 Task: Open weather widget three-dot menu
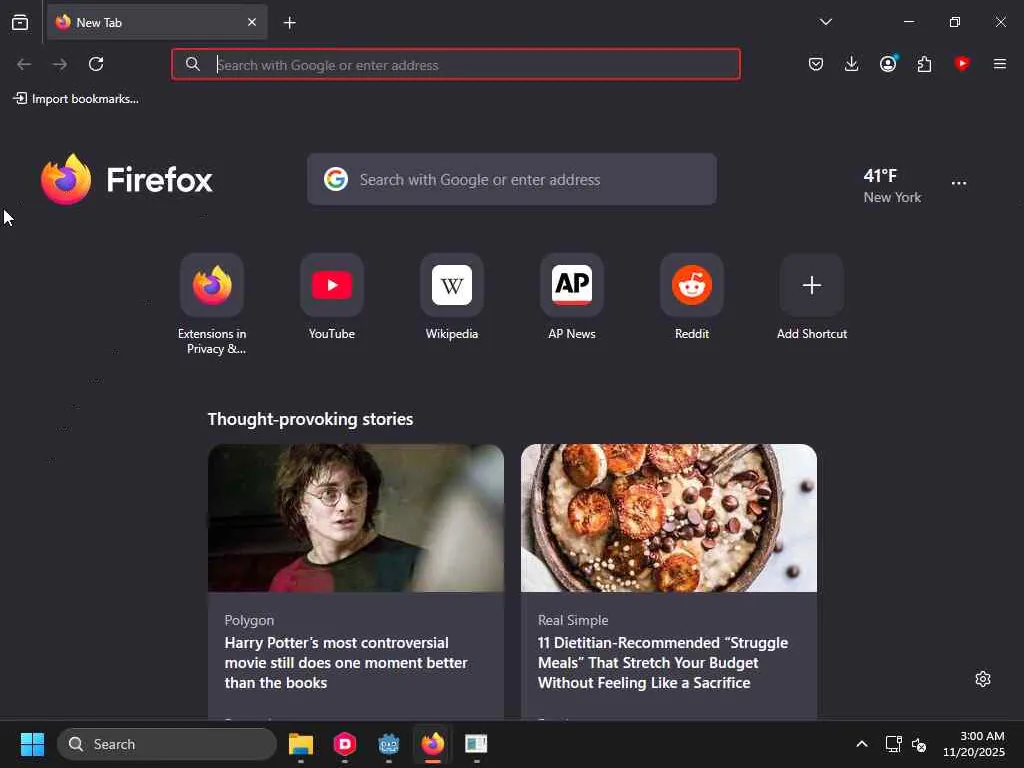pyautogui.click(x=959, y=184)
